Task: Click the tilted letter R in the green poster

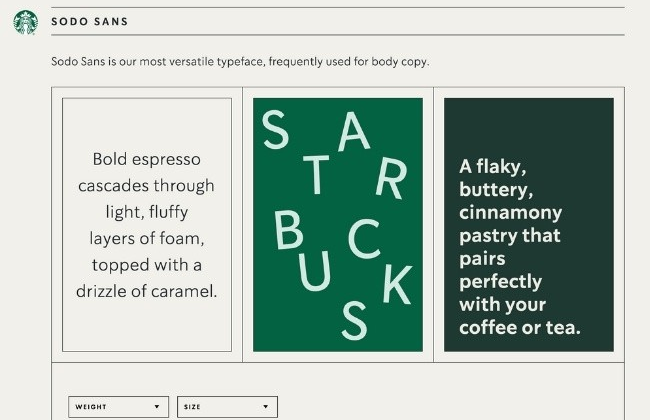Action: 392,178
